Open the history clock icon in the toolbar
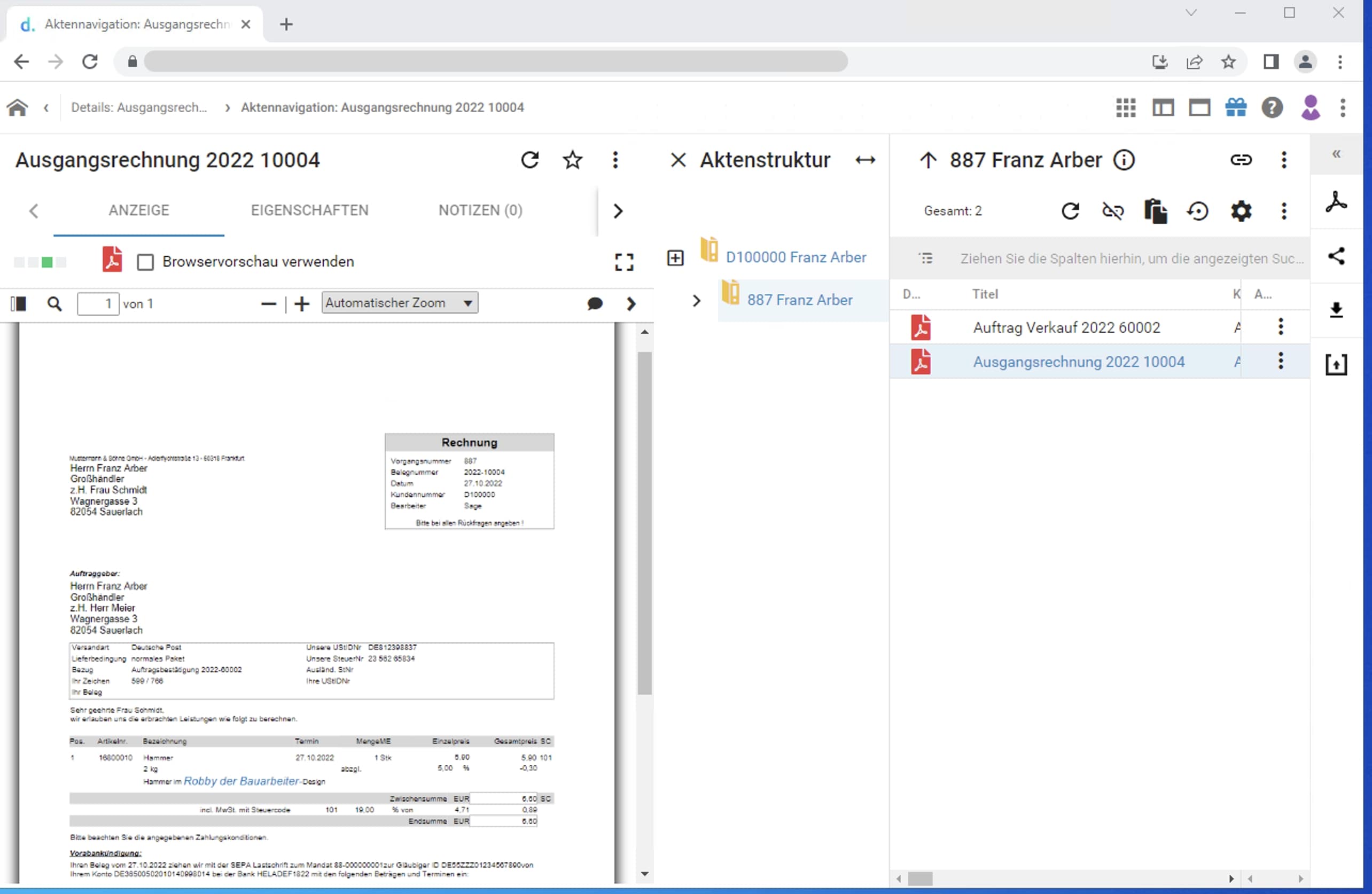This screenshot has width=1372, height=894. 1198,211
